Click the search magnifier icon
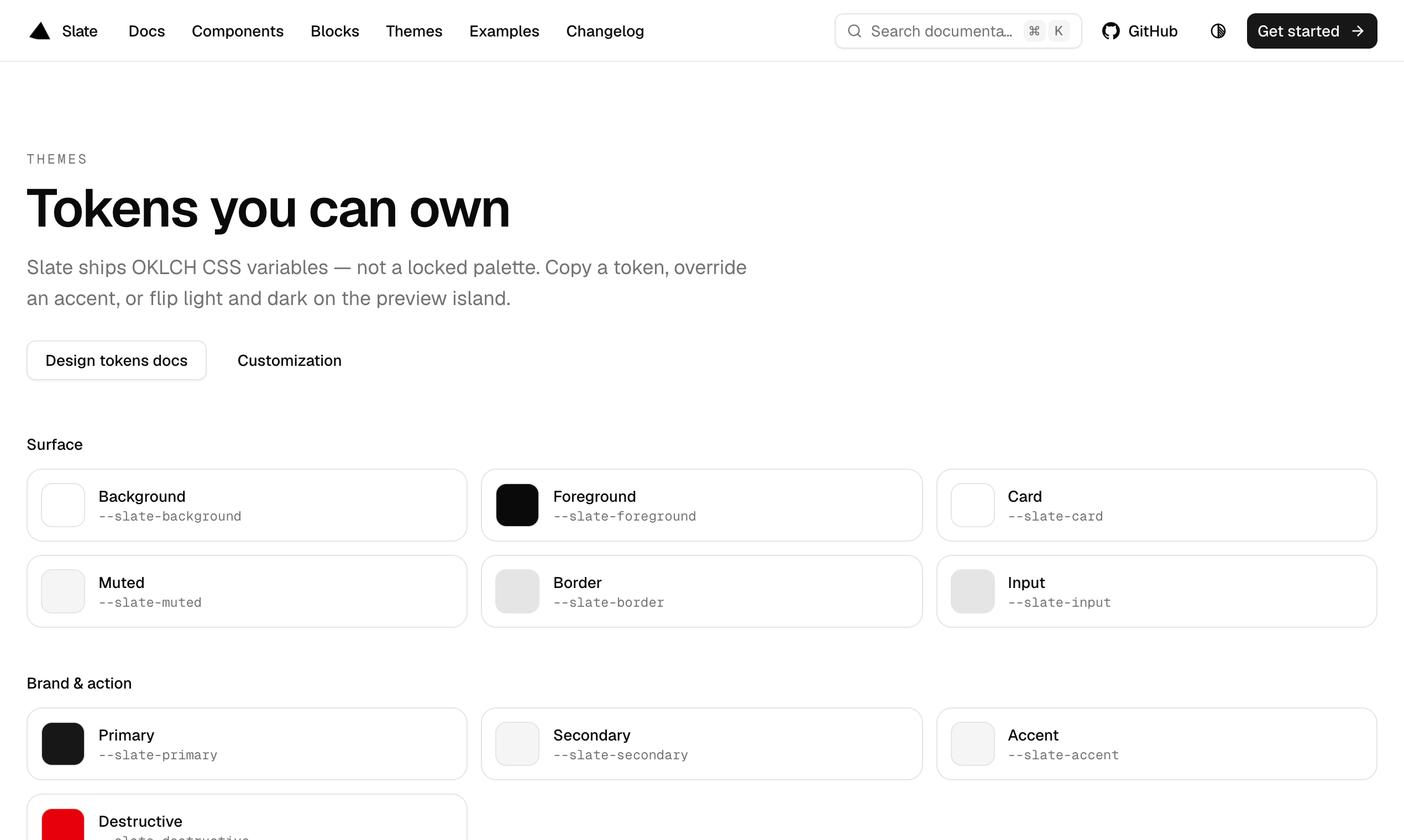 855,31
